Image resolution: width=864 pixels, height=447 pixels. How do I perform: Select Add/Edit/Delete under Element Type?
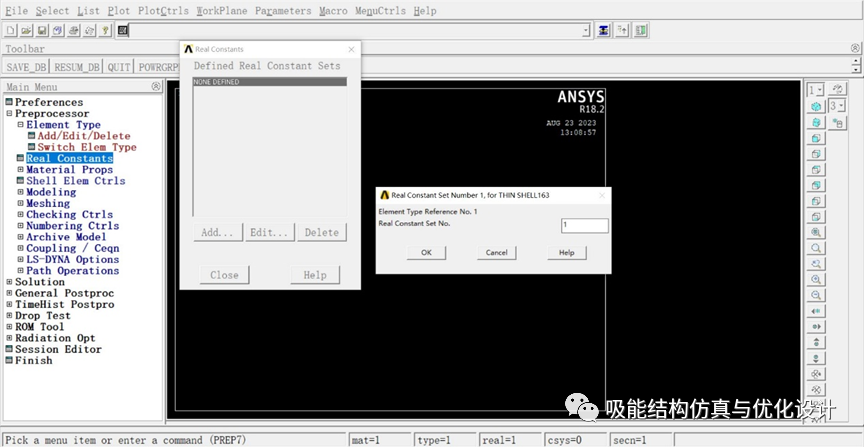click(x=84, y=136)
